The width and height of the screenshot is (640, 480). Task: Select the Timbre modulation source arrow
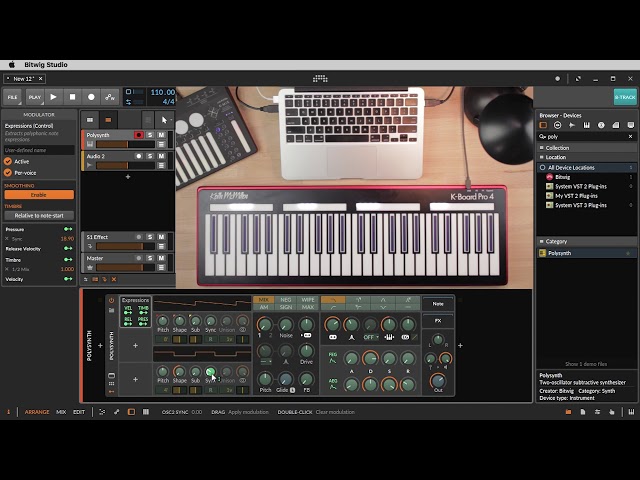pos(68,260)
